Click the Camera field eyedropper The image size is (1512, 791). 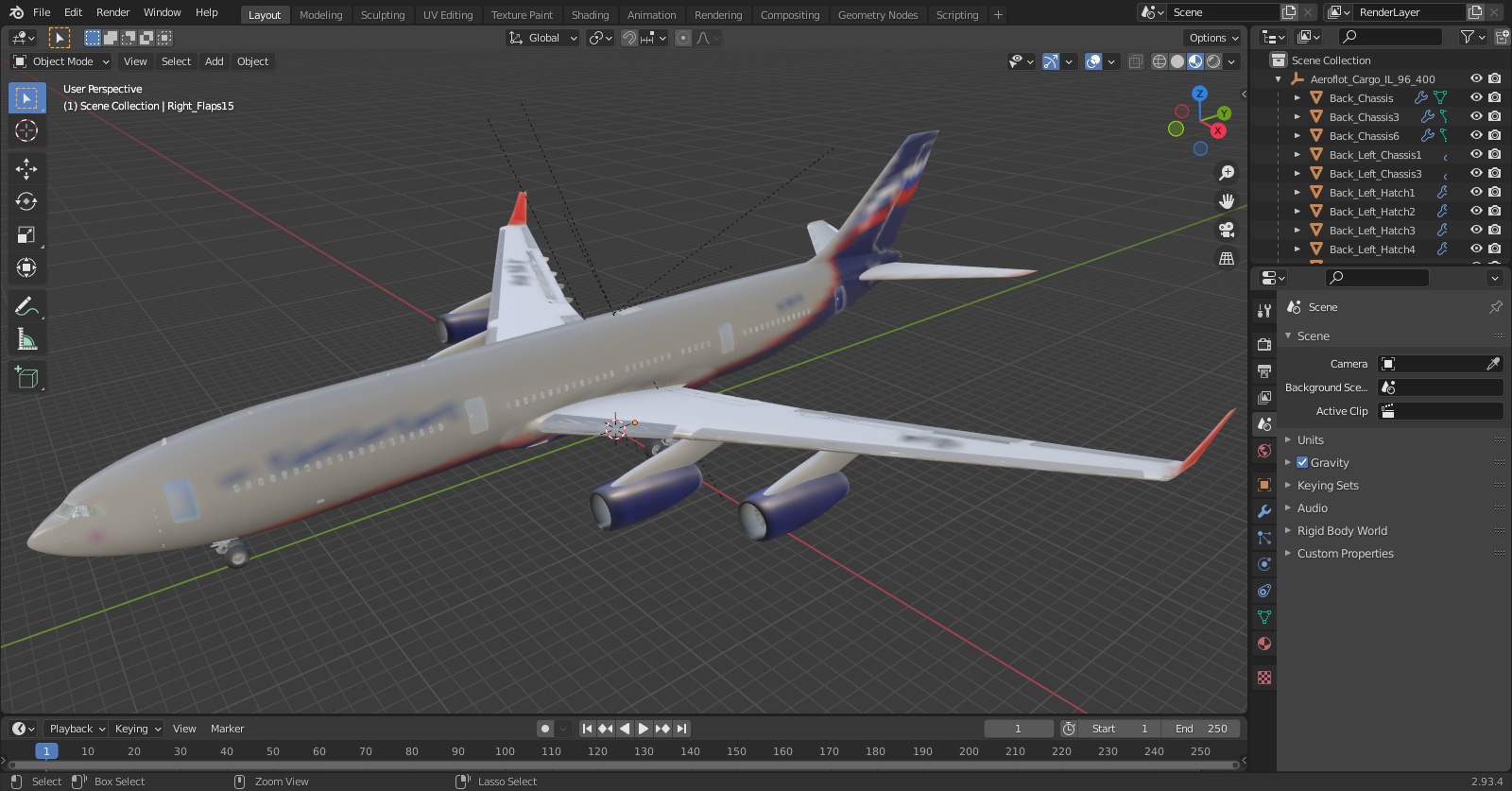coord(1493,364)
